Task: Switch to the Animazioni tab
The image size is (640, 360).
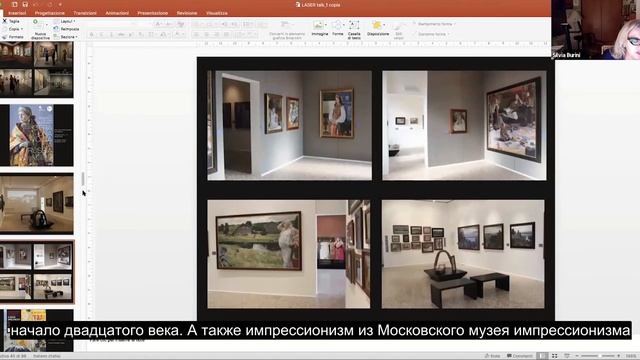Action: pos(117,13)
